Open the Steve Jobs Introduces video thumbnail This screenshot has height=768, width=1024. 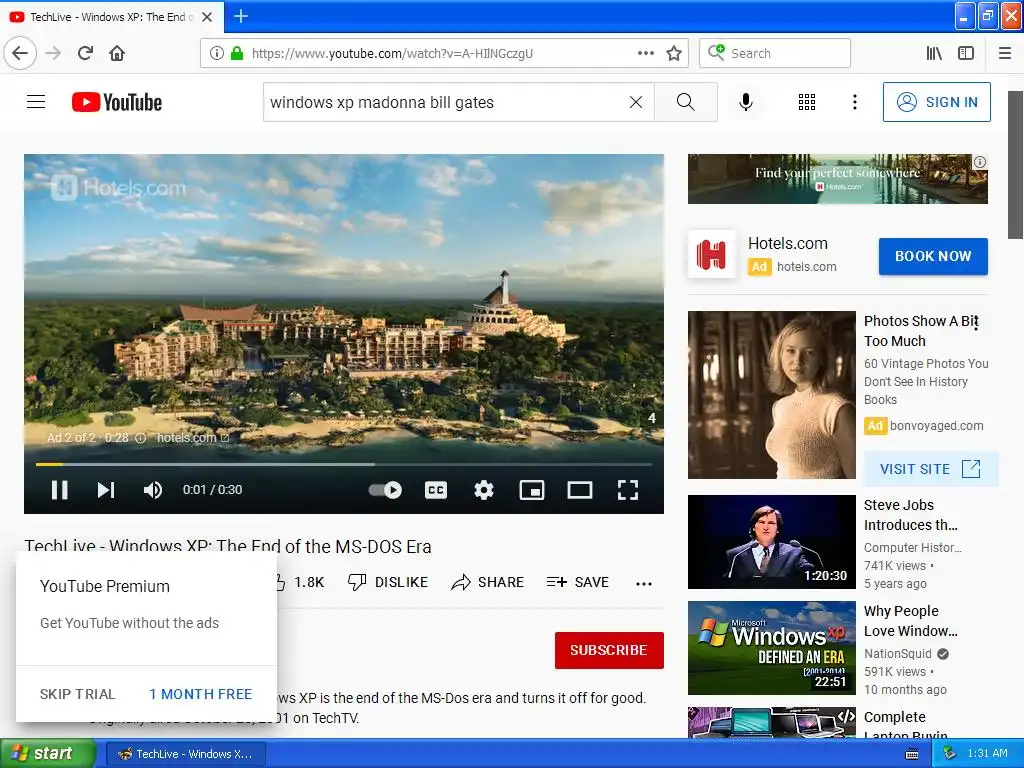[x=771, y=541]
